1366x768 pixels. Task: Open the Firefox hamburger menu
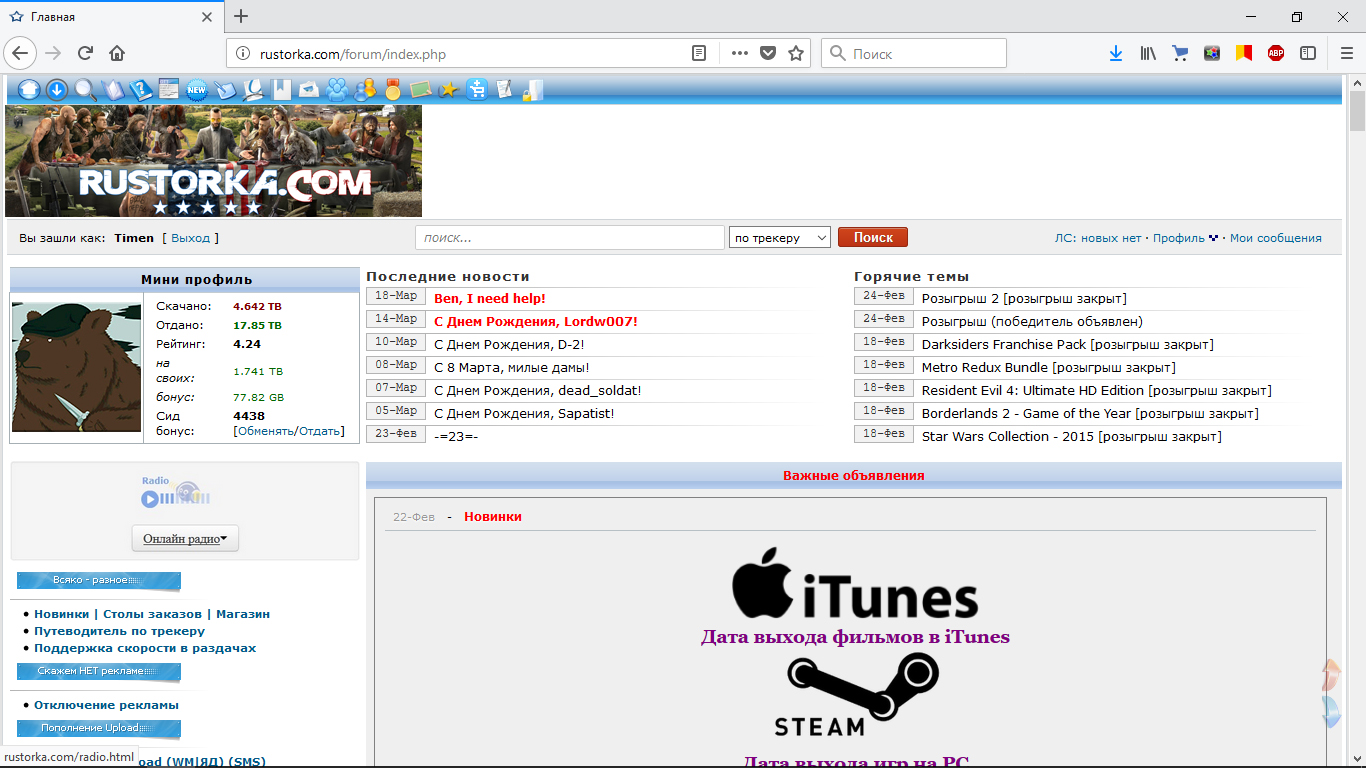[1346, 54]
